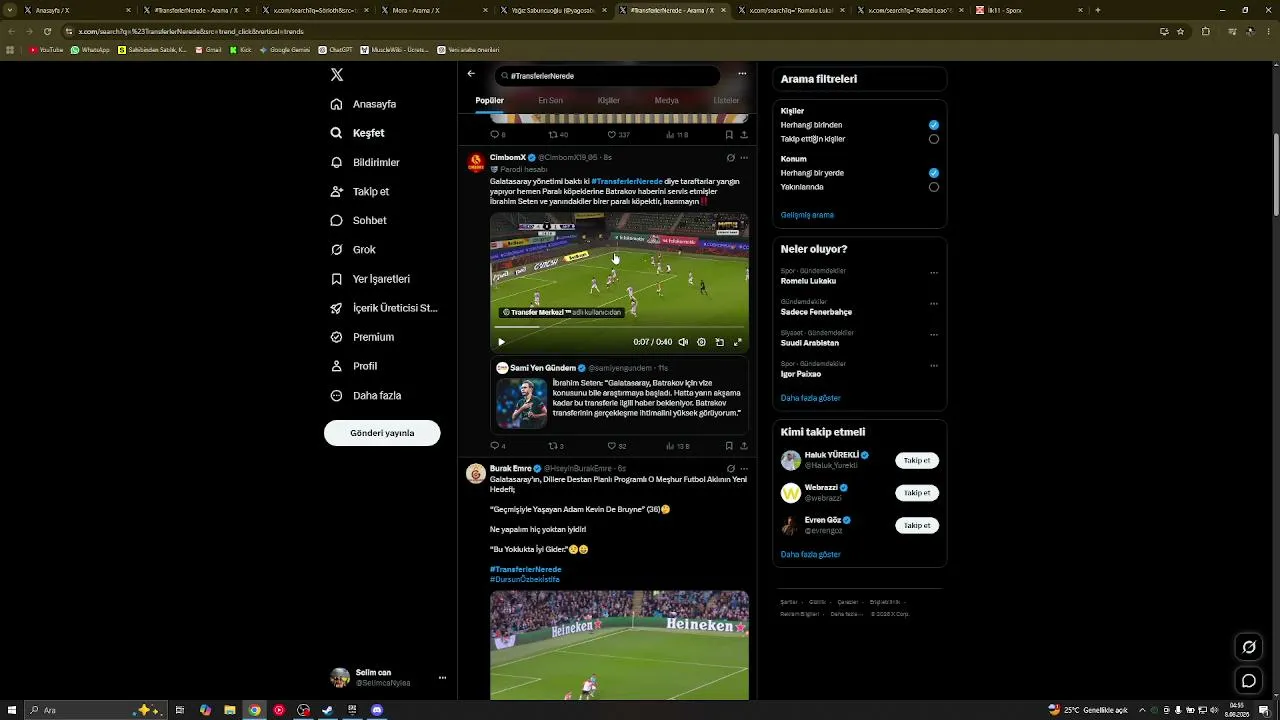Follow Haluk YÜREKLİ with 'Takip et'
The height and width of the screenshot is (720, 1280).
(x=917, y=461)
